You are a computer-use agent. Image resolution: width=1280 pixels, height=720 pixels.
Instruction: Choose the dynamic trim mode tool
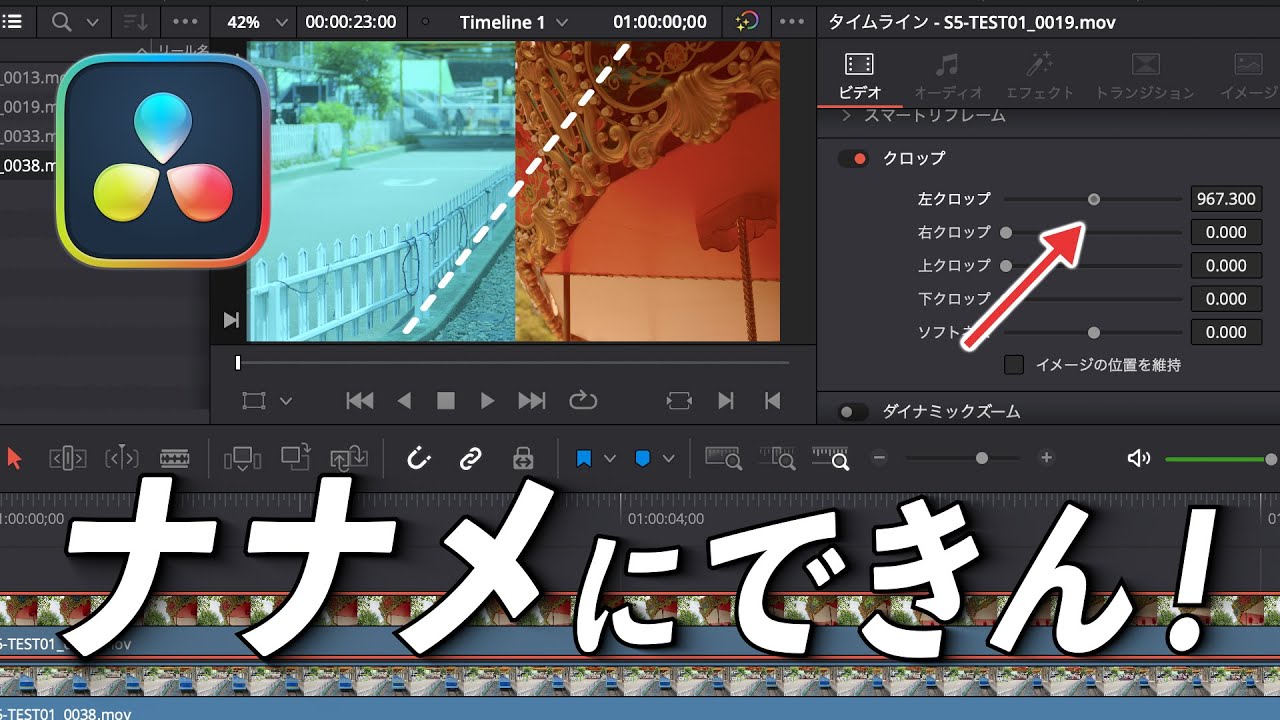[122, 459]
